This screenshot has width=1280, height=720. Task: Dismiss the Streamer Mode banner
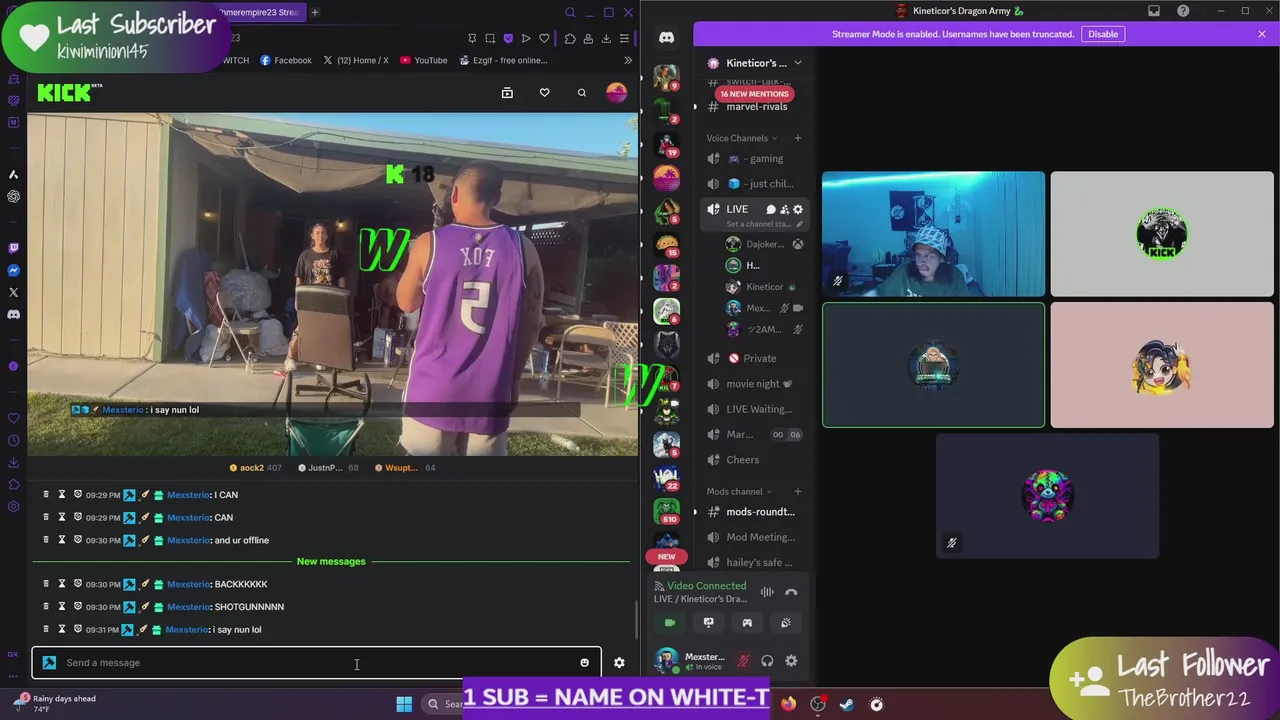pyautogui.click(x=1262, y=34)
